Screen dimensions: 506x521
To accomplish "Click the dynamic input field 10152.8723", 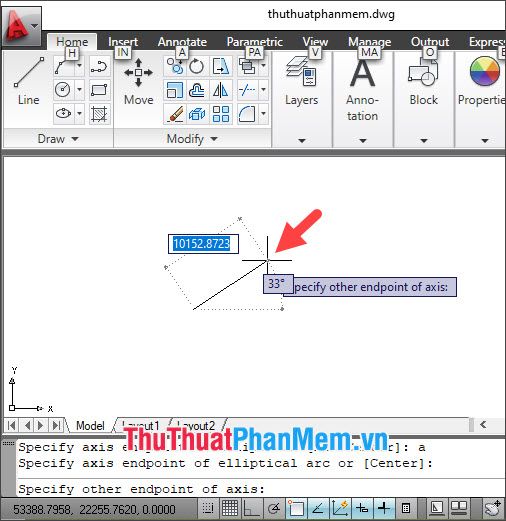I will click(203, 244).
